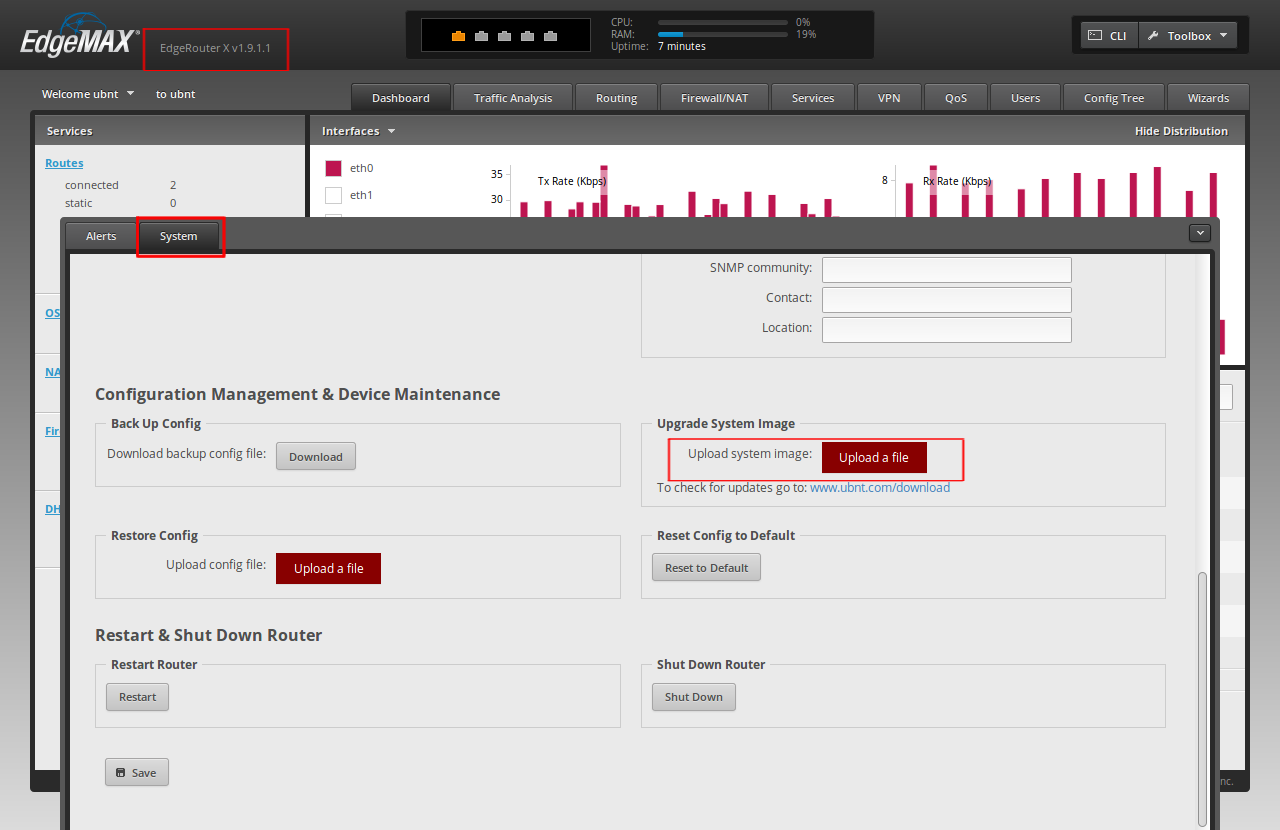Click the SNMP community input field
The image size is (1280, 830).
(x=947, y=269)
